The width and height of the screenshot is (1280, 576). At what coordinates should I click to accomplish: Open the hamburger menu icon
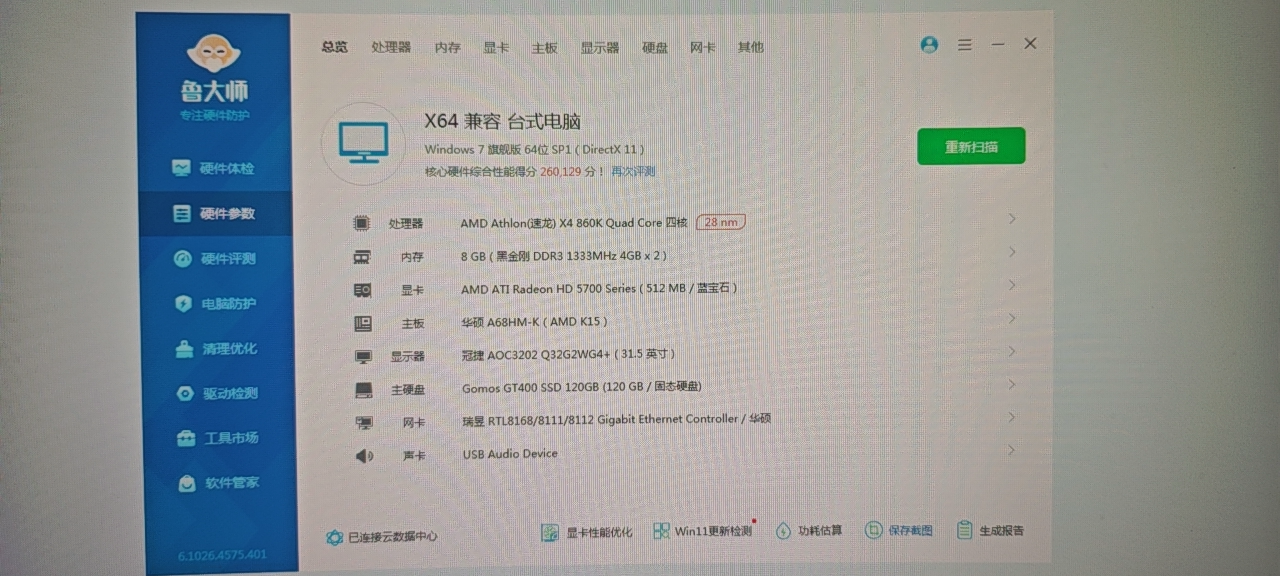tap(965, 45)
